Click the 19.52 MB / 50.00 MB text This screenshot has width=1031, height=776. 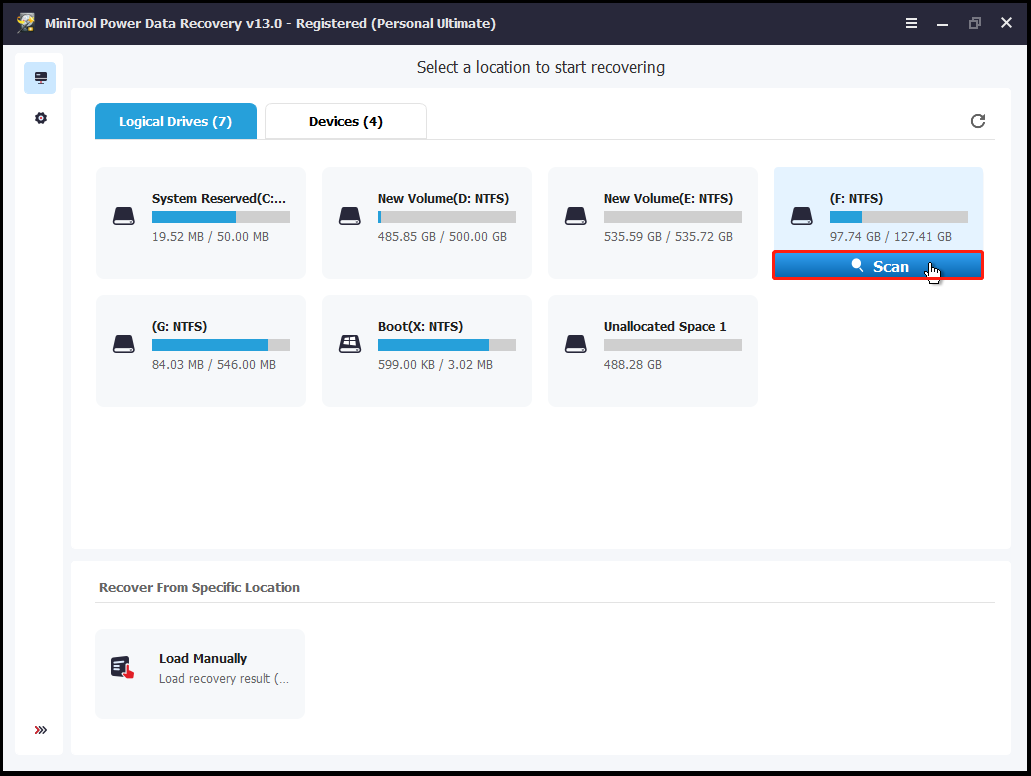[x=210, y=237]
